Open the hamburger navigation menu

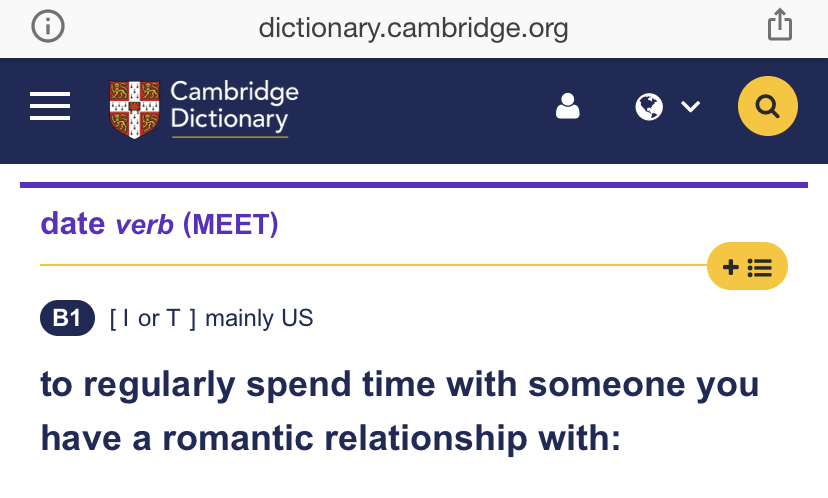(x=50, y=106)
